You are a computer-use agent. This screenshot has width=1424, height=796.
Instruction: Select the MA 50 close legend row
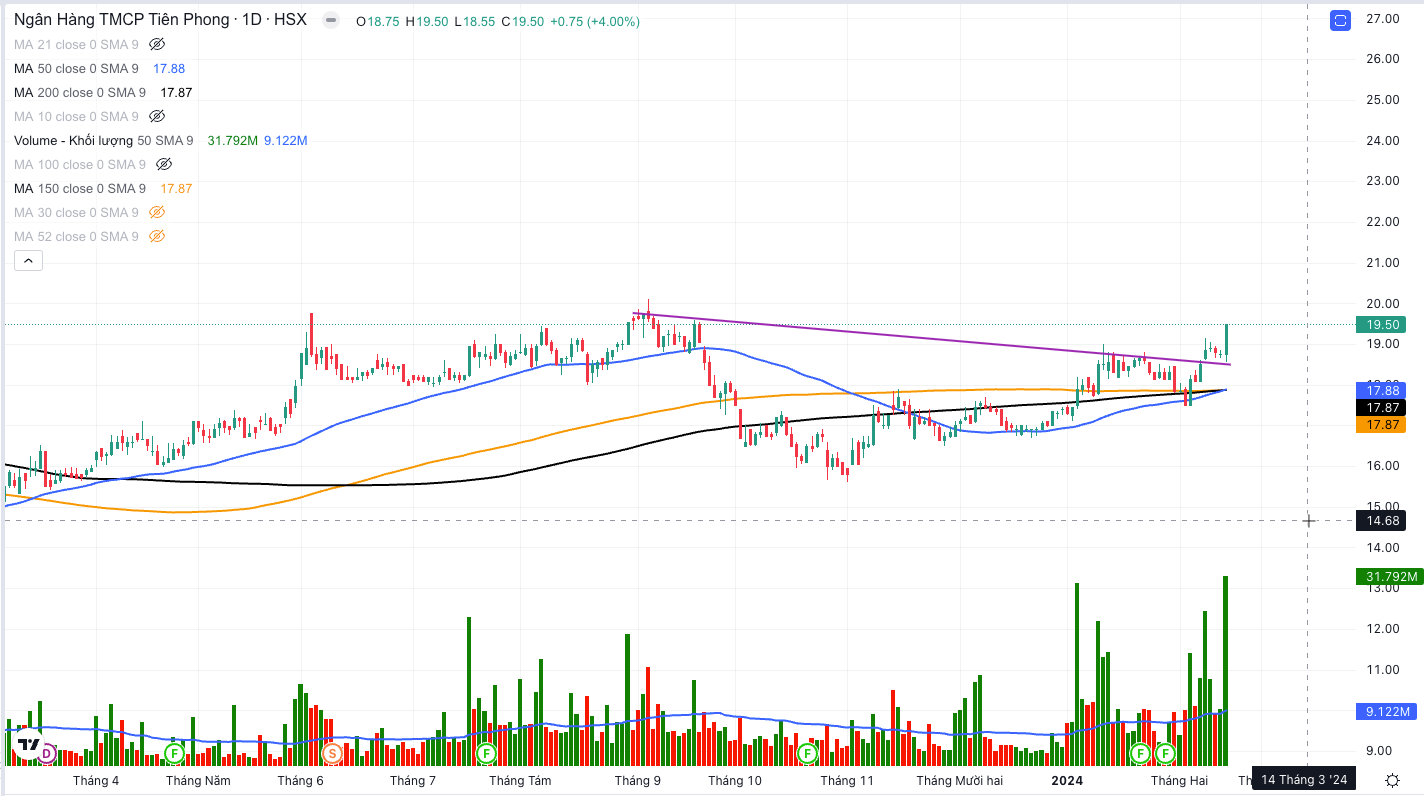(x=100, y=68)
